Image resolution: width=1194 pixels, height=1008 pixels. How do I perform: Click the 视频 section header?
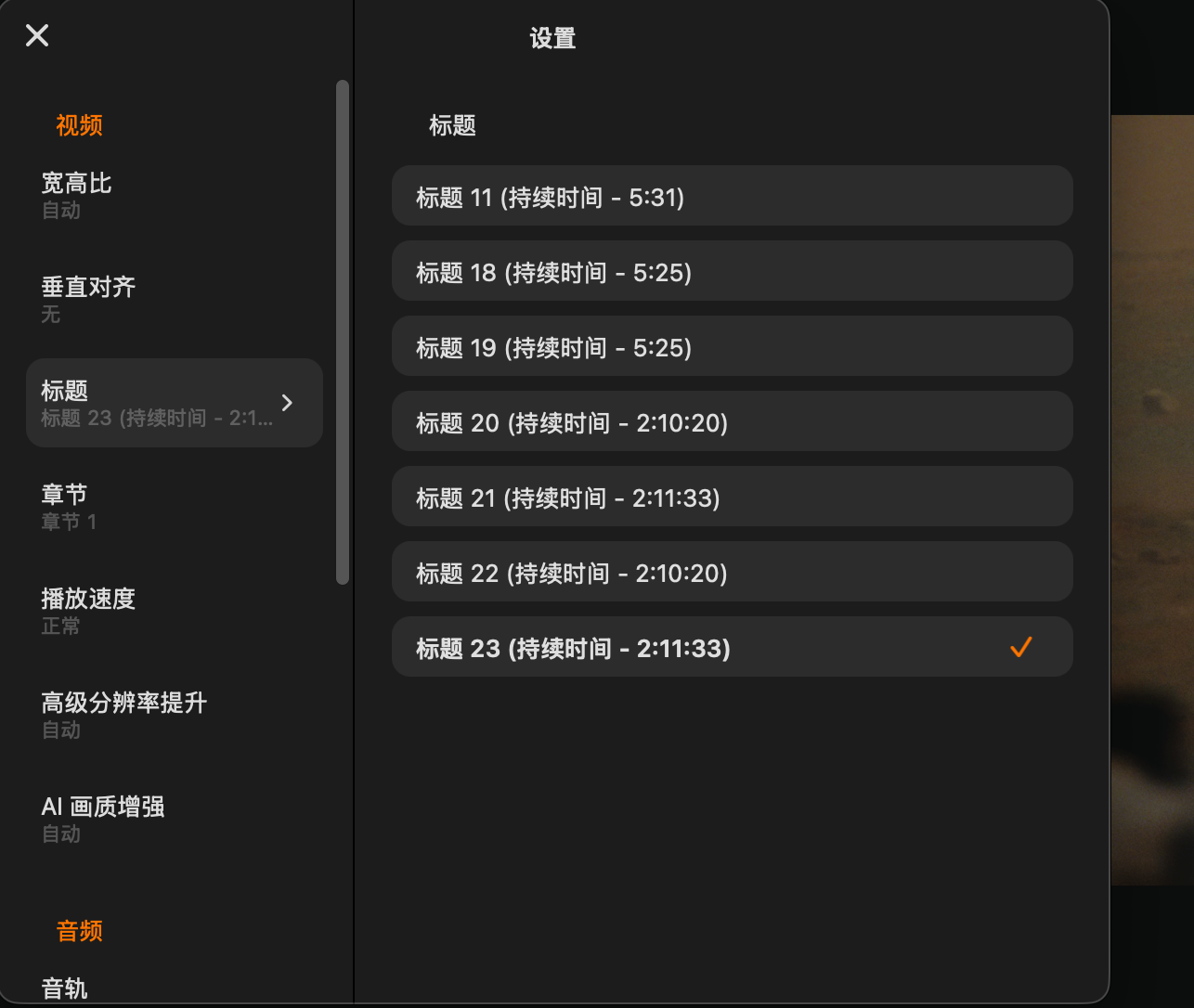click(x=79, y=125)
